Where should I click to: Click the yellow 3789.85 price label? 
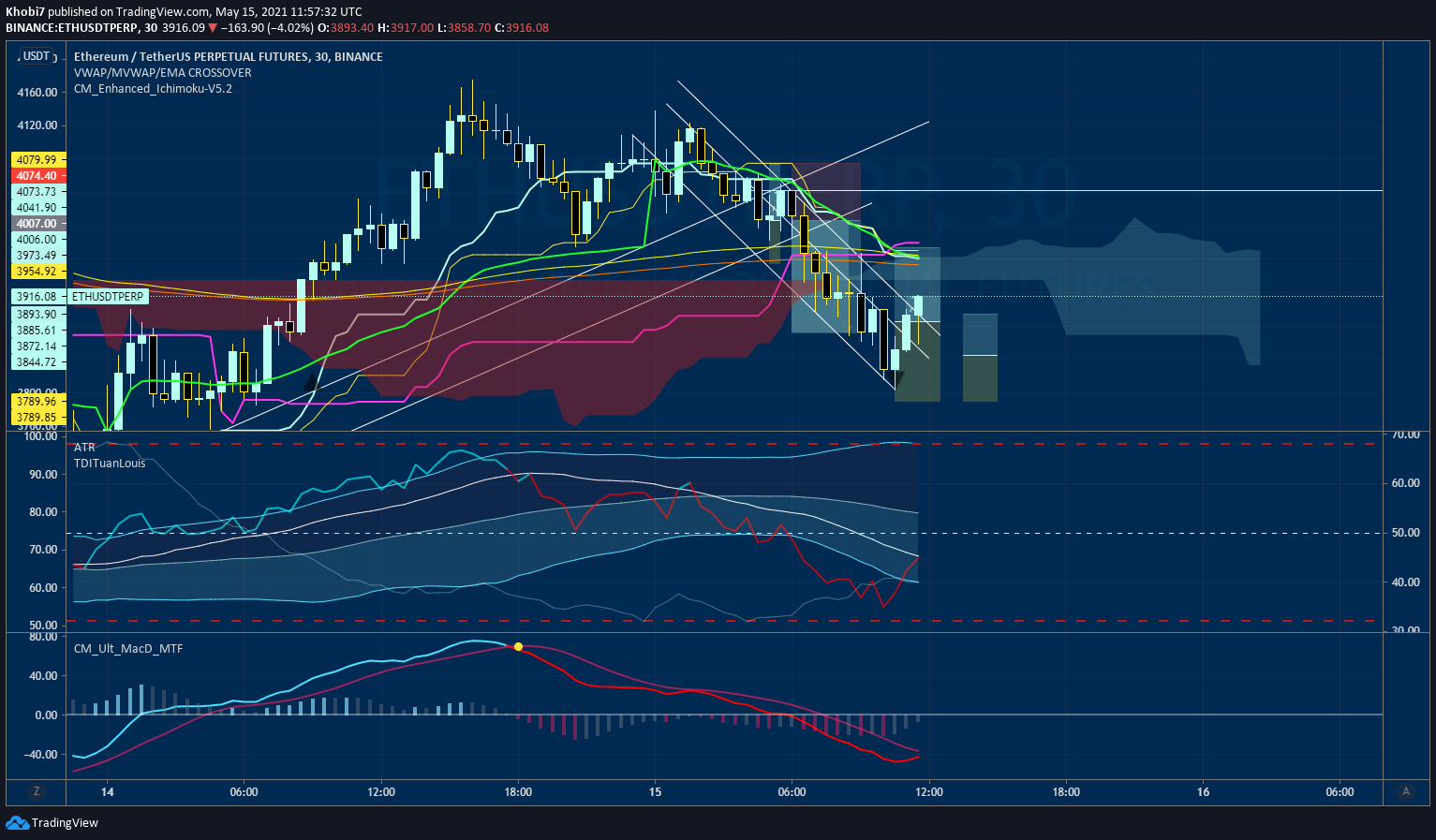(37, 418)
